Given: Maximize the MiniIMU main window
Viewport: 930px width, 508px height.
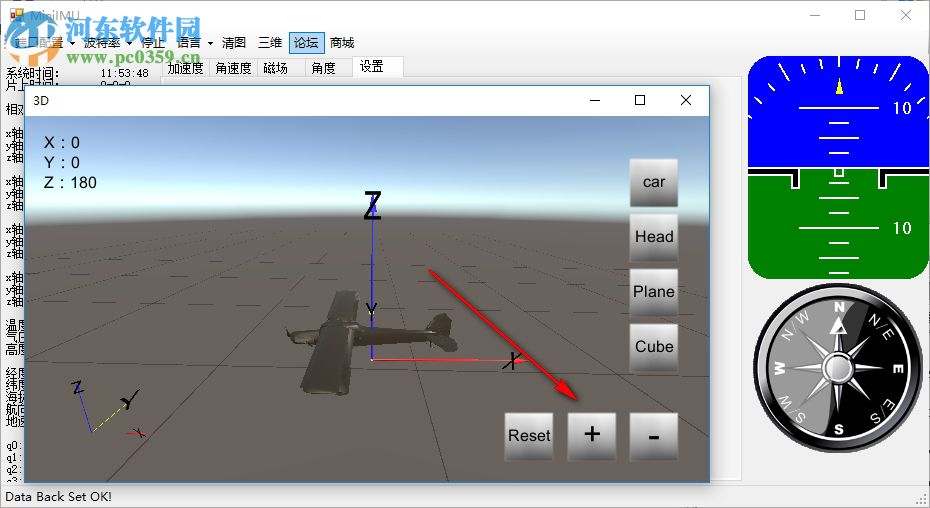Looking at the screenshot, I should (x=860, y=15).
